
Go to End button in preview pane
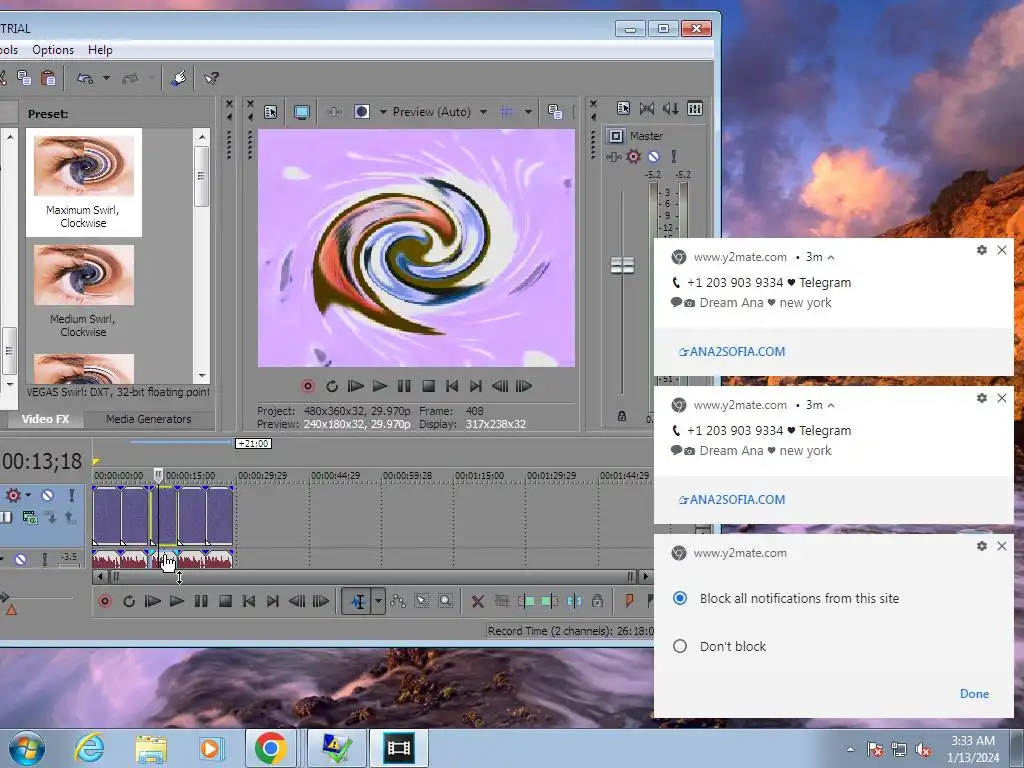pos(476,386)
